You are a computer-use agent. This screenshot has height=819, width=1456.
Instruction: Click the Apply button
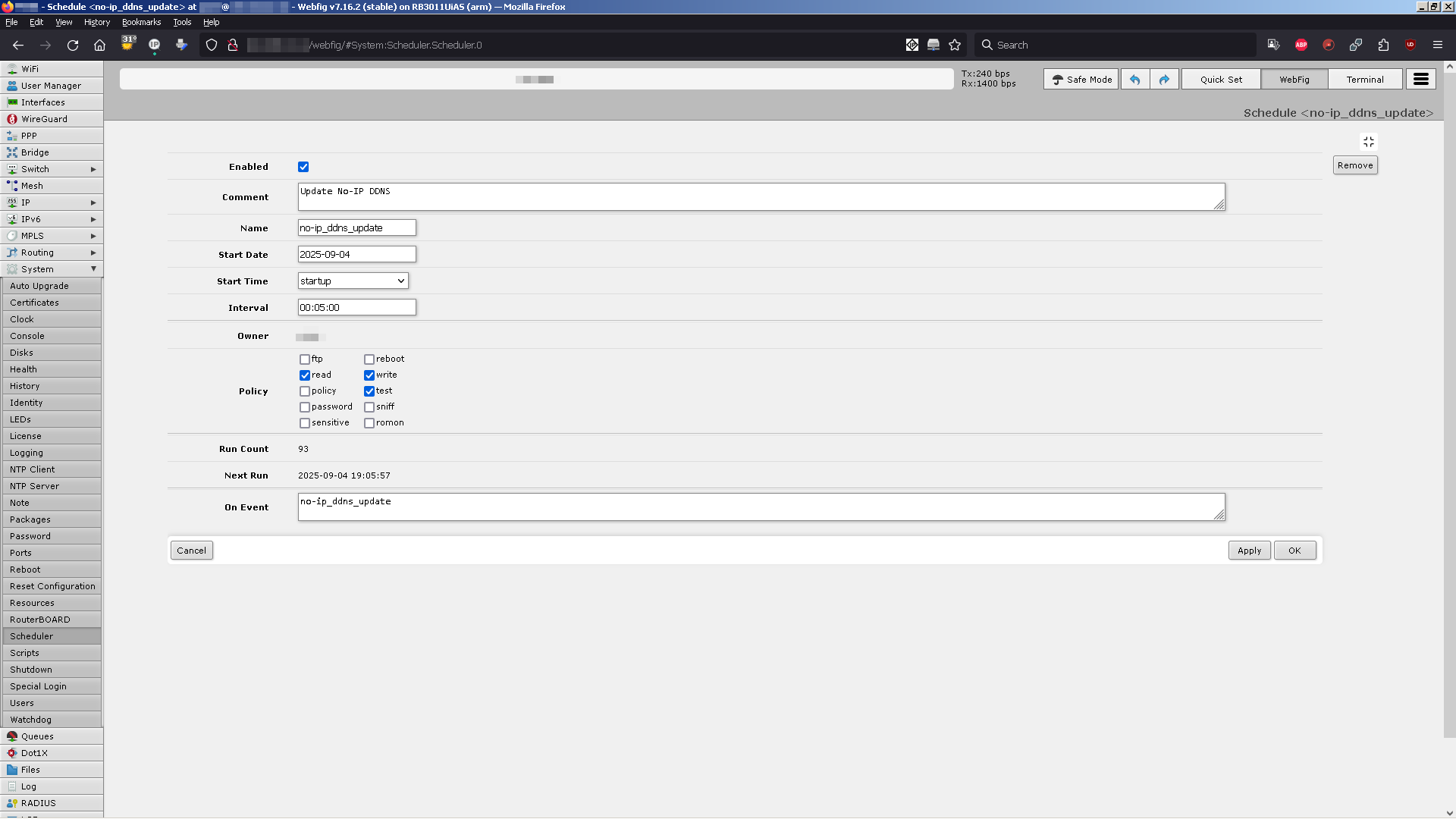click(x=1249, y=550)
